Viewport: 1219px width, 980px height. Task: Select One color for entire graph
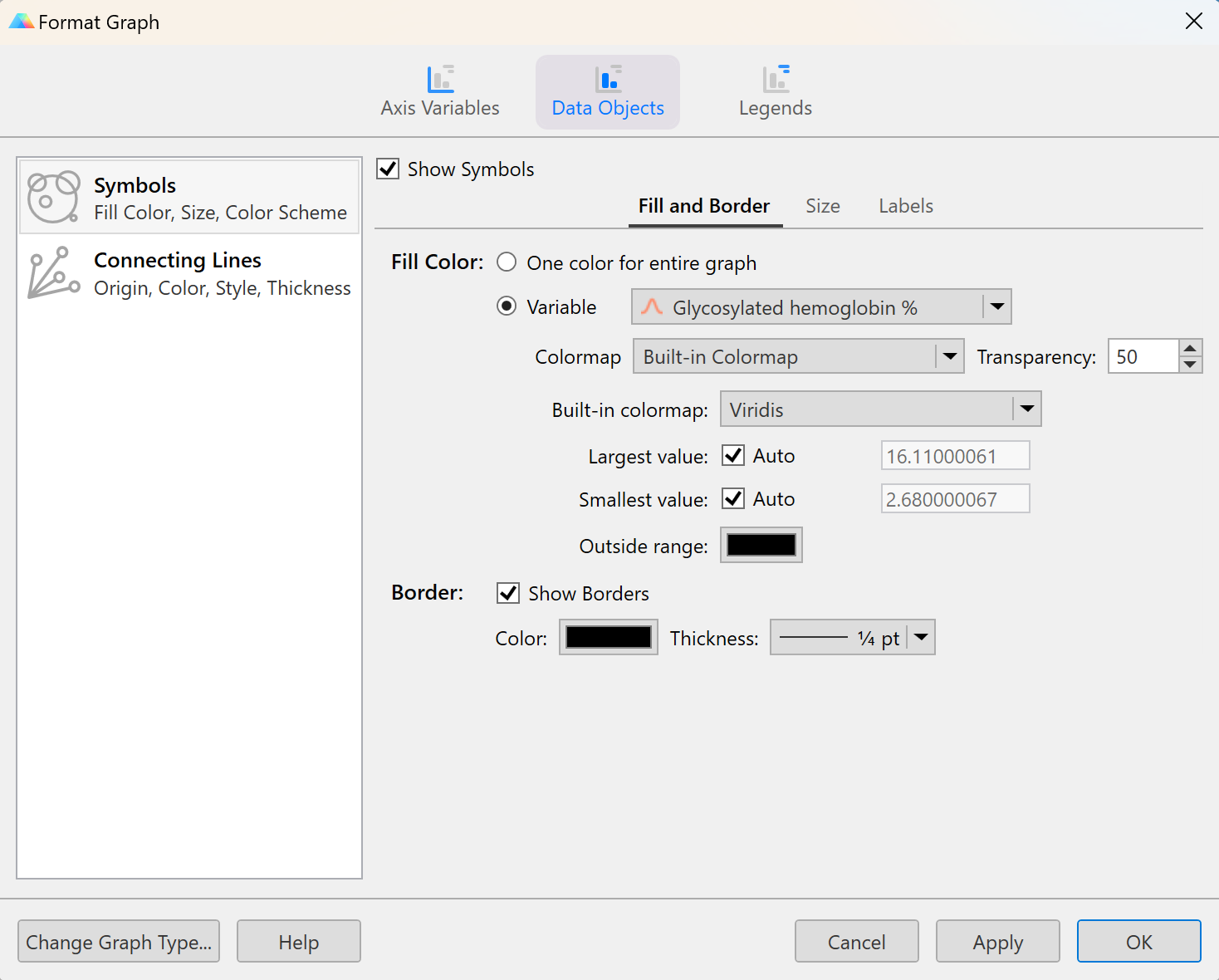(x=507, y=262)
